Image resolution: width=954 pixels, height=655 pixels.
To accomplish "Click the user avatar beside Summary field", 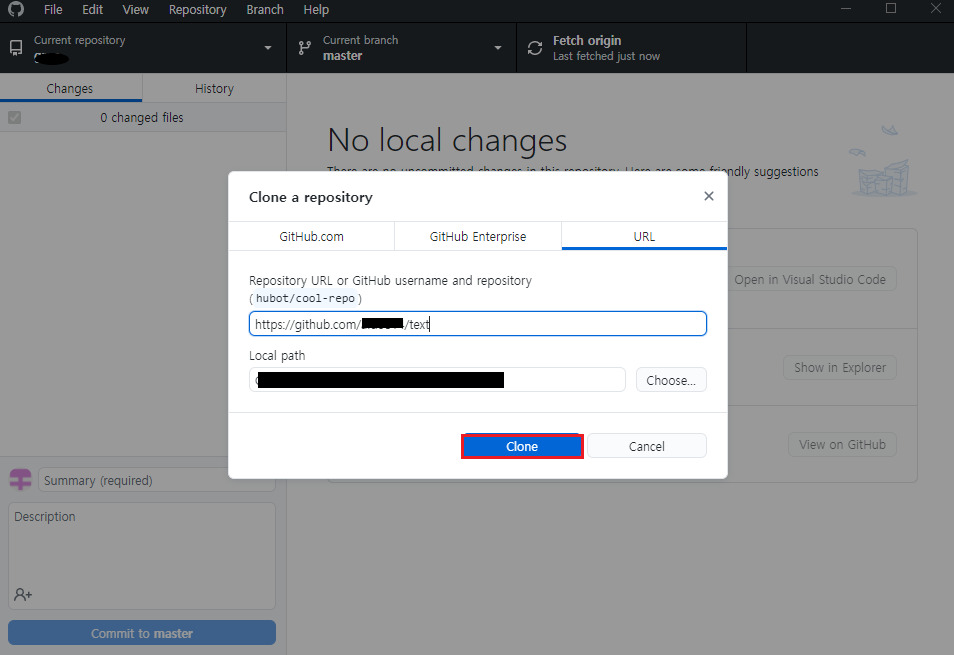I will [x=21, y=480].
